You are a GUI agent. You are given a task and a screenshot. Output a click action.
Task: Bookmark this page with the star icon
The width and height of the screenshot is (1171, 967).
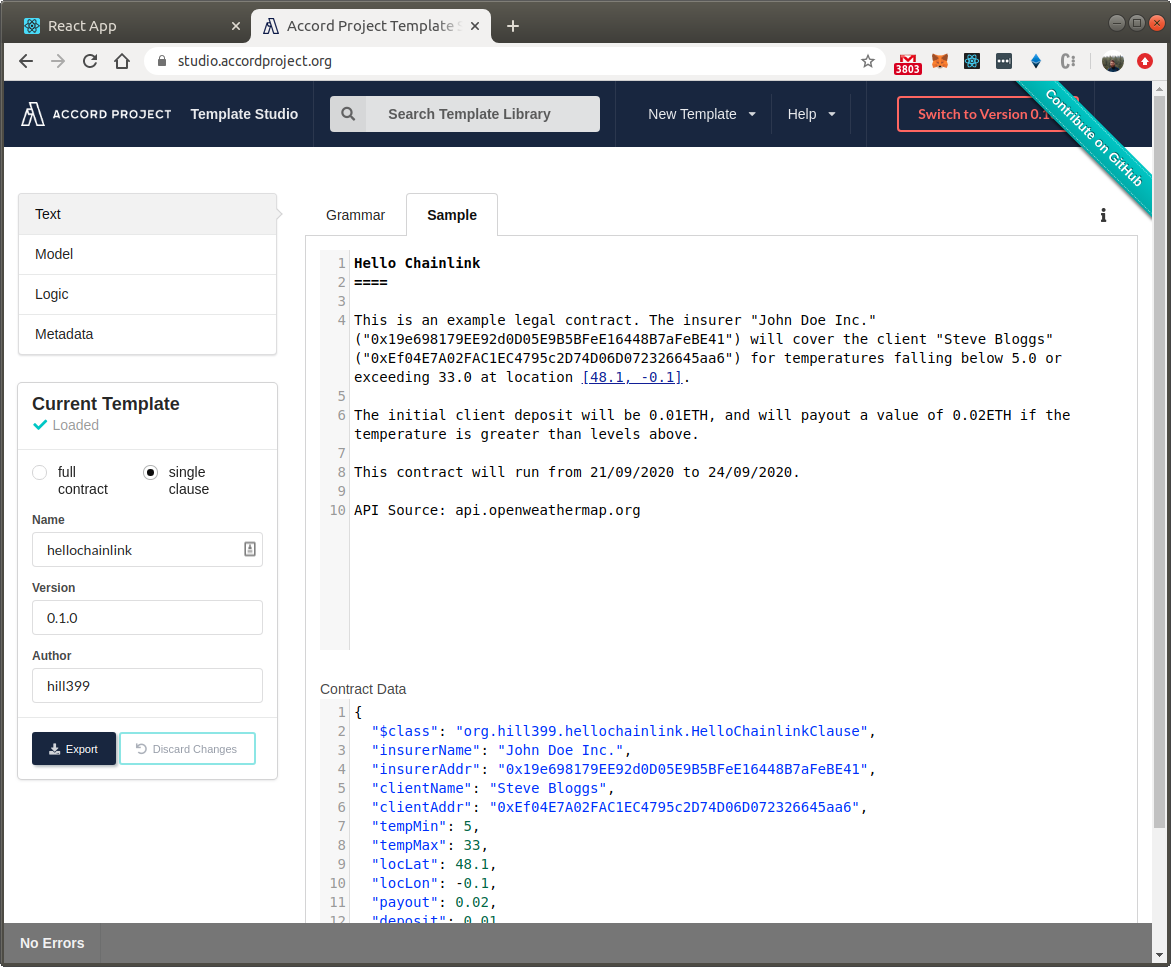point(868,61)
